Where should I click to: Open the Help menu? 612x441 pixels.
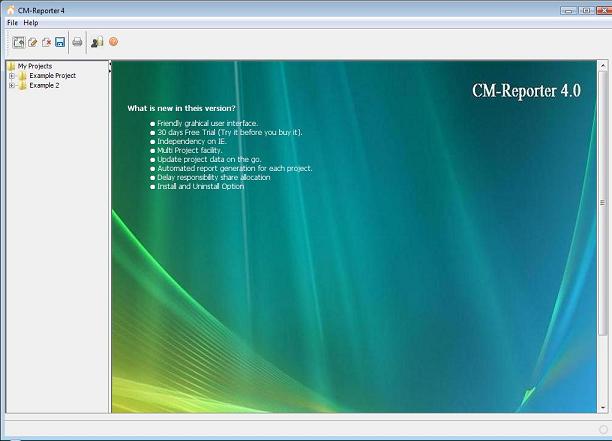point(31,23)
